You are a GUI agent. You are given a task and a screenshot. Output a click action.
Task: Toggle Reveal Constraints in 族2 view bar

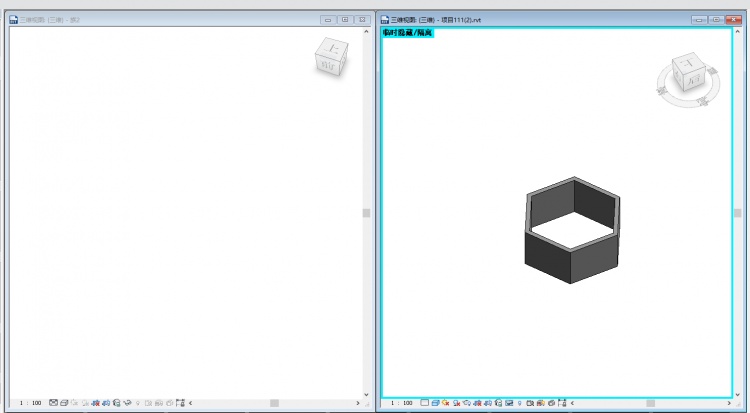coord(180,403)
